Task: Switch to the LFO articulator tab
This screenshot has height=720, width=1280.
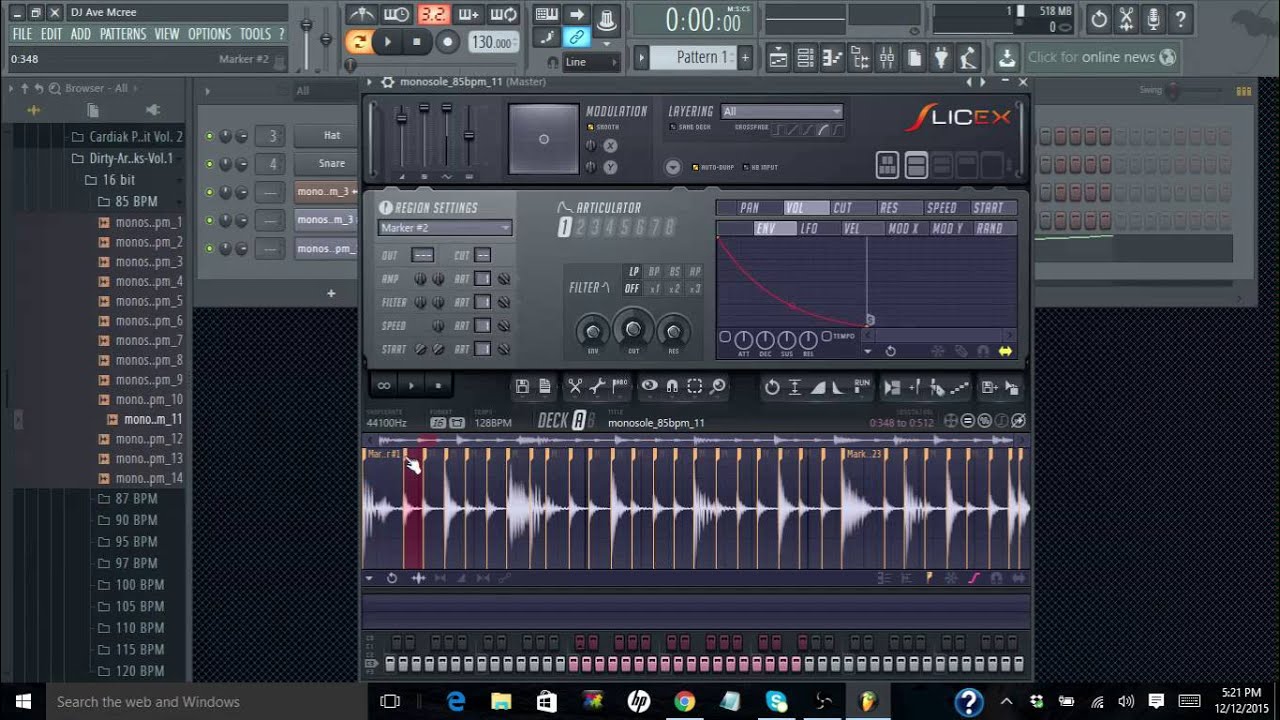Action: pos(808,229)
